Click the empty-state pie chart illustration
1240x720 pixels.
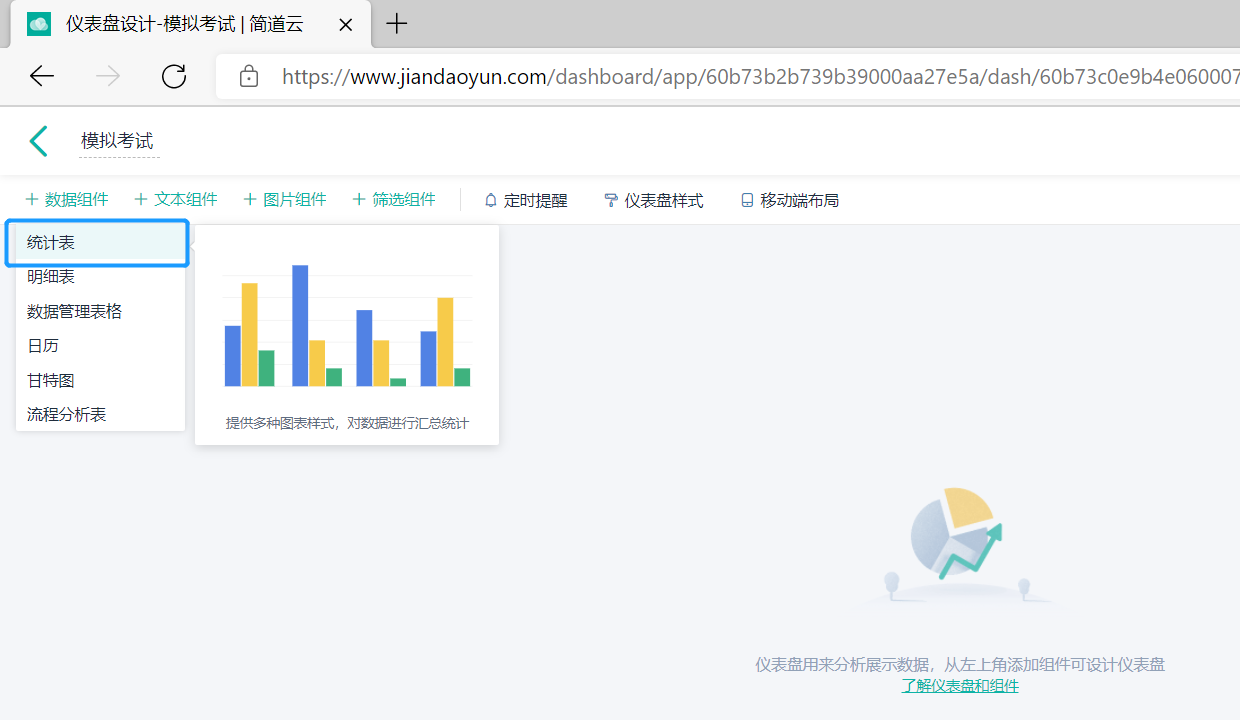[x=957, y=545]
